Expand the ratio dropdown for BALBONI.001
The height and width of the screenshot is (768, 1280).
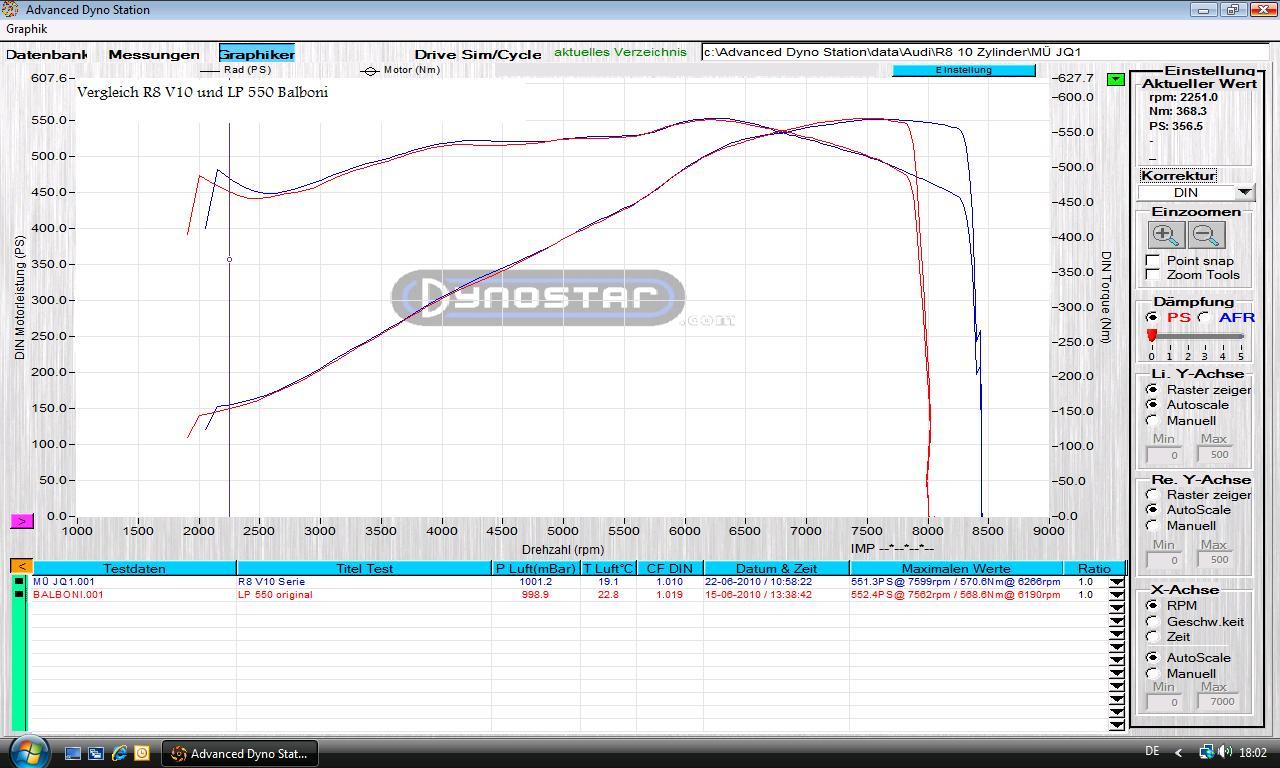point(1116,595)
